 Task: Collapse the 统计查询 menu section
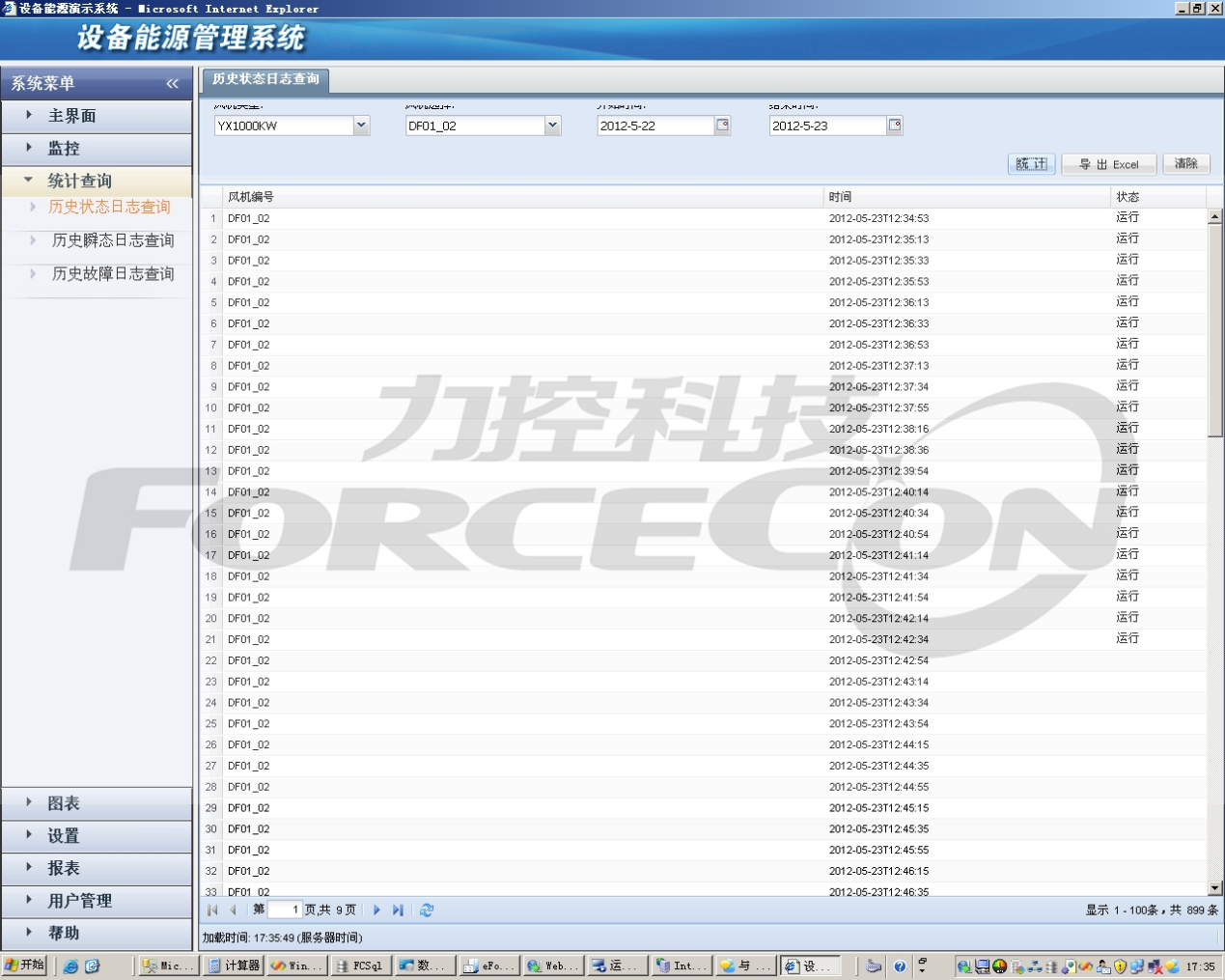[97, 181]
